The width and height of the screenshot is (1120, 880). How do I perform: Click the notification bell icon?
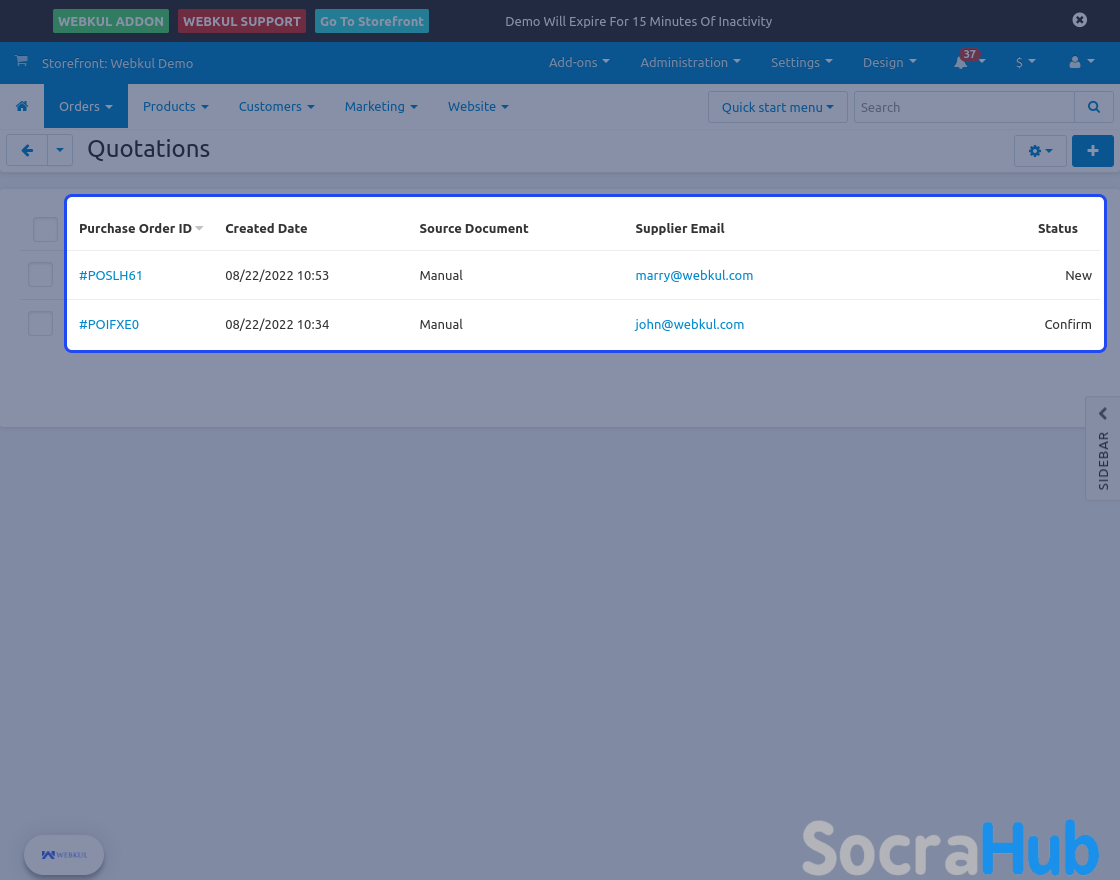[961, 62]
